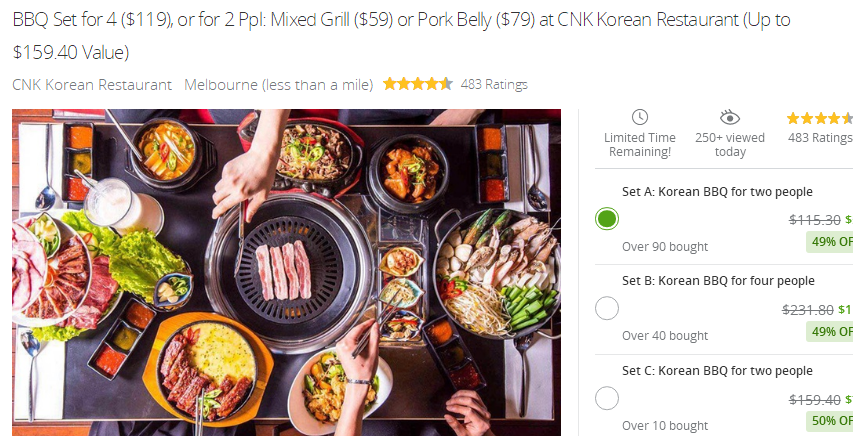This screenshot has width=853, height=436.
Task: Select Set A Korean BBQ for two radio
Action: [607, 219]
